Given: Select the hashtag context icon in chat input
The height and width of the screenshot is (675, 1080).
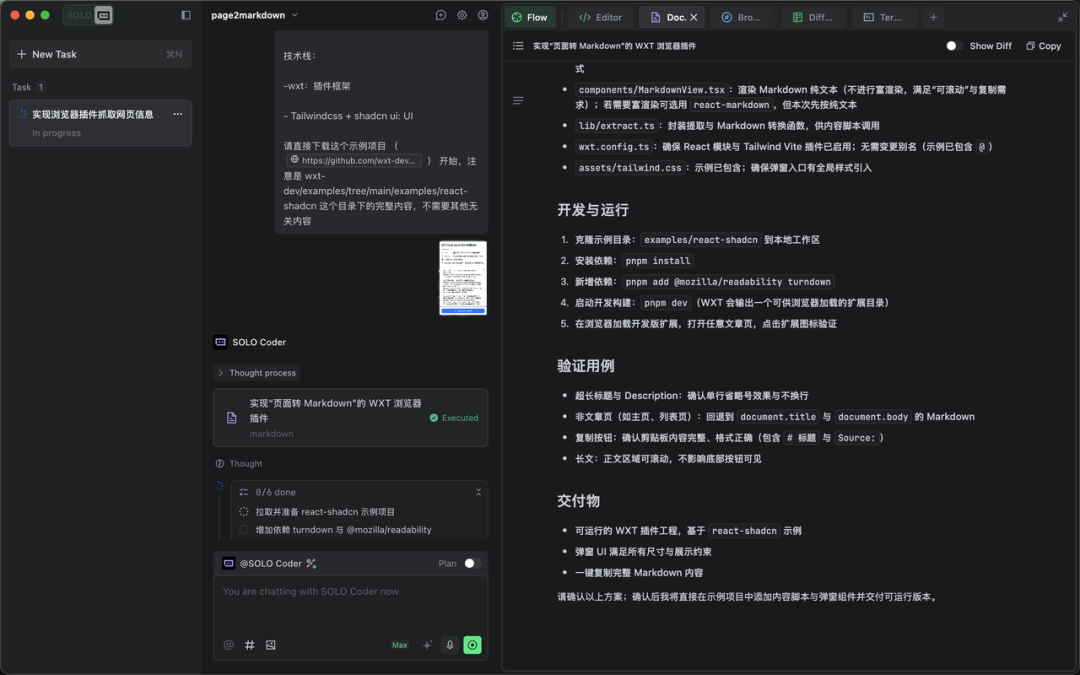Looking at the screenshot, I should (249, 645).
